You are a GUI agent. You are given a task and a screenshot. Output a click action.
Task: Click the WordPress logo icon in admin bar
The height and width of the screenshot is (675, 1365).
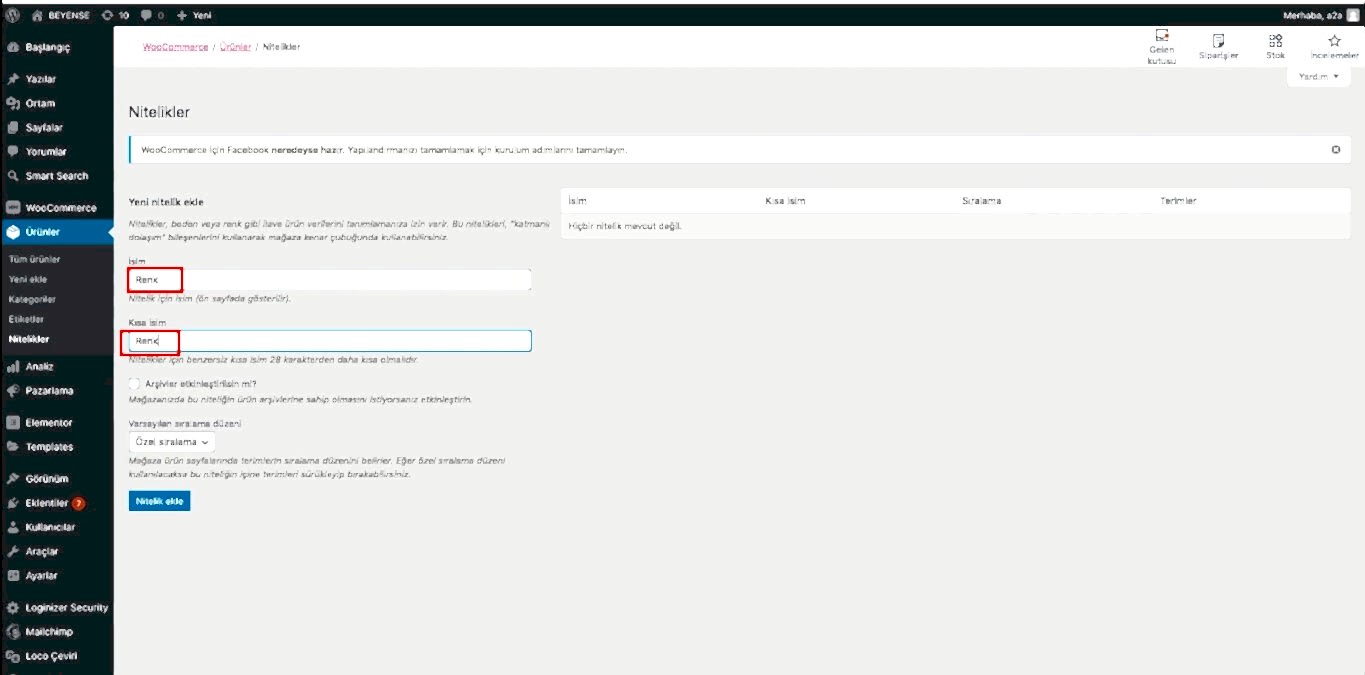tap(12, 15)
